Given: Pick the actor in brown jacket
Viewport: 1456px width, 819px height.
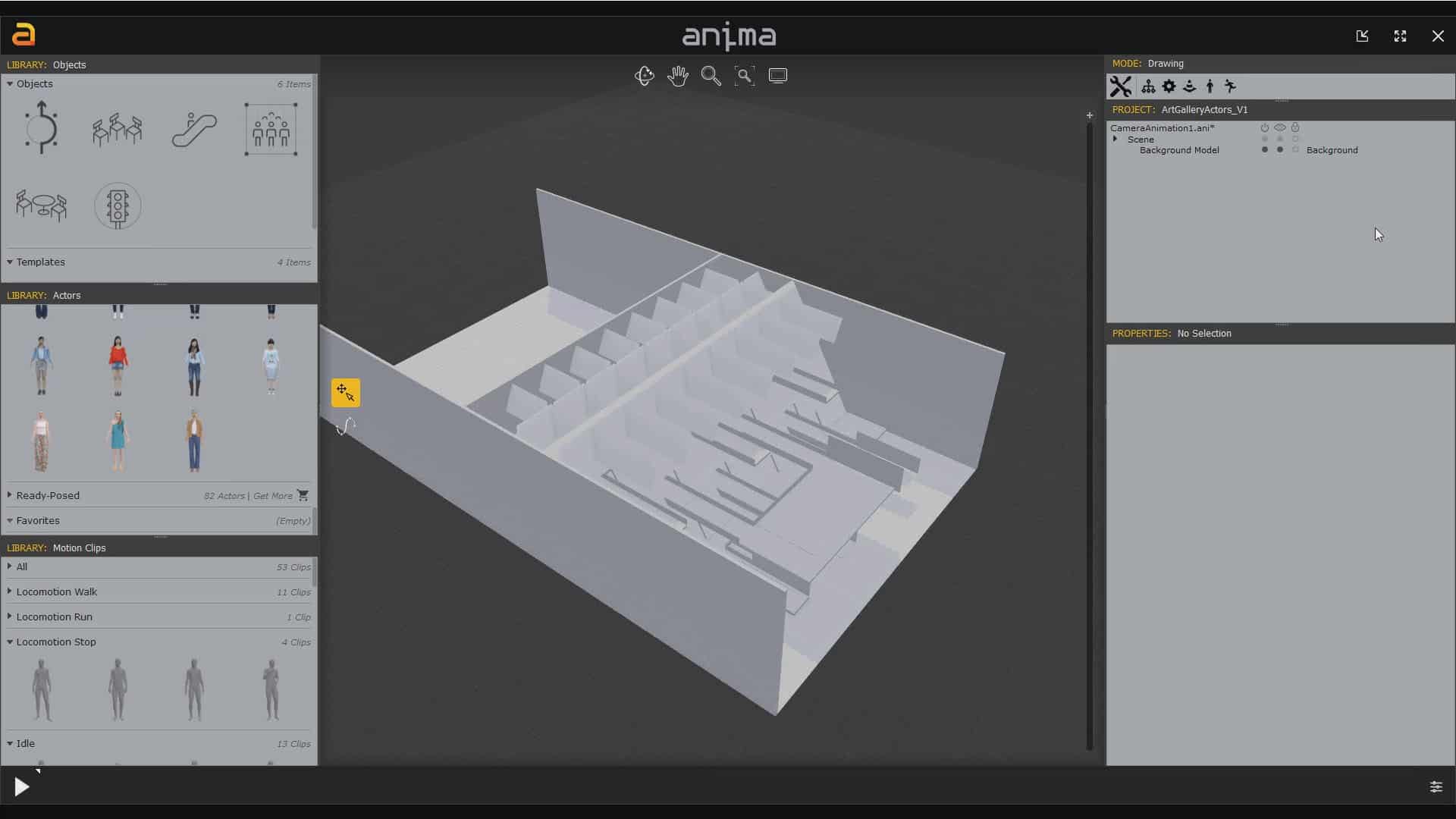Looking at the screenshot, I should [194, 441].
